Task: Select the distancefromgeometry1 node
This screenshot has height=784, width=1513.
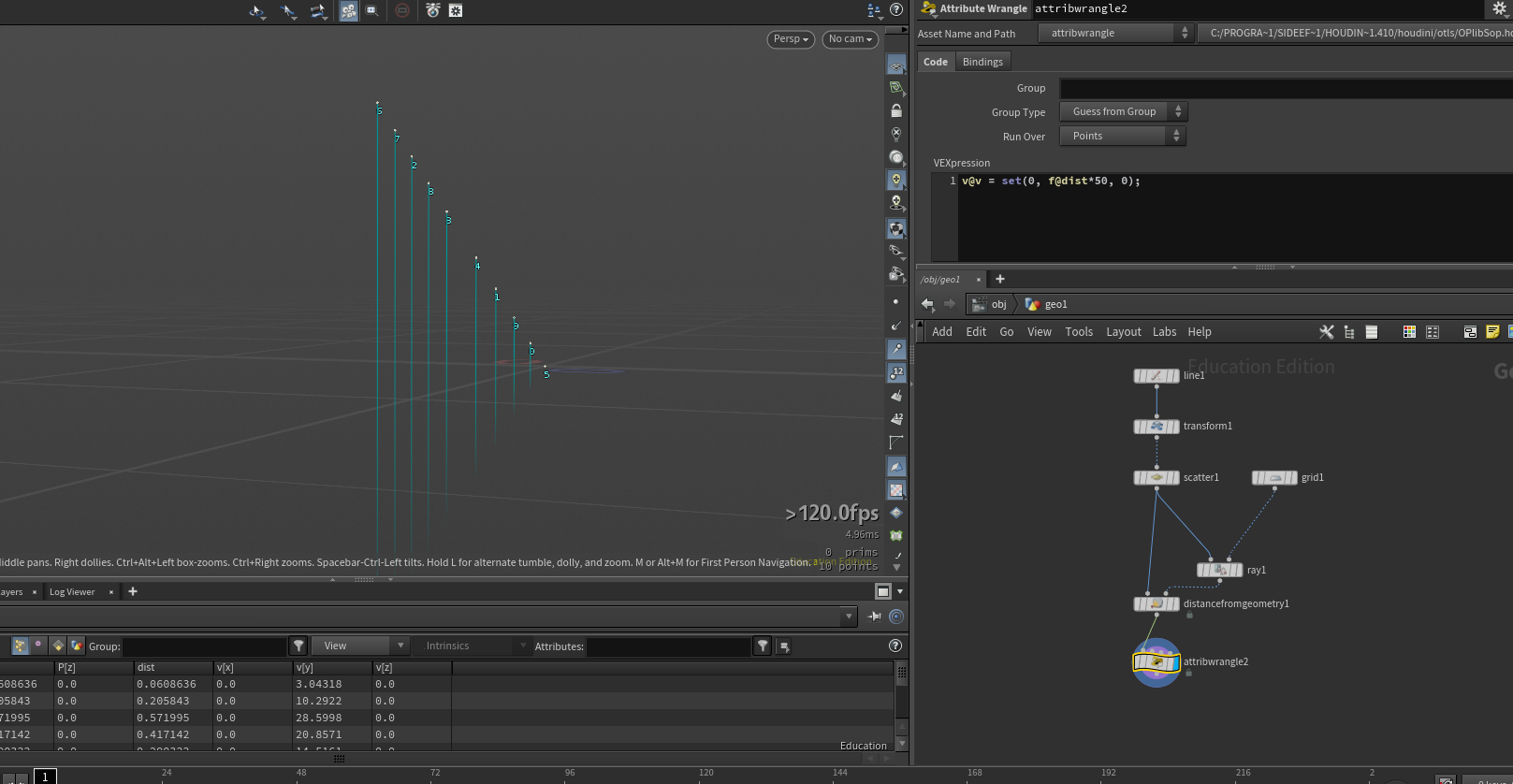Action: tap(1157, 604)
